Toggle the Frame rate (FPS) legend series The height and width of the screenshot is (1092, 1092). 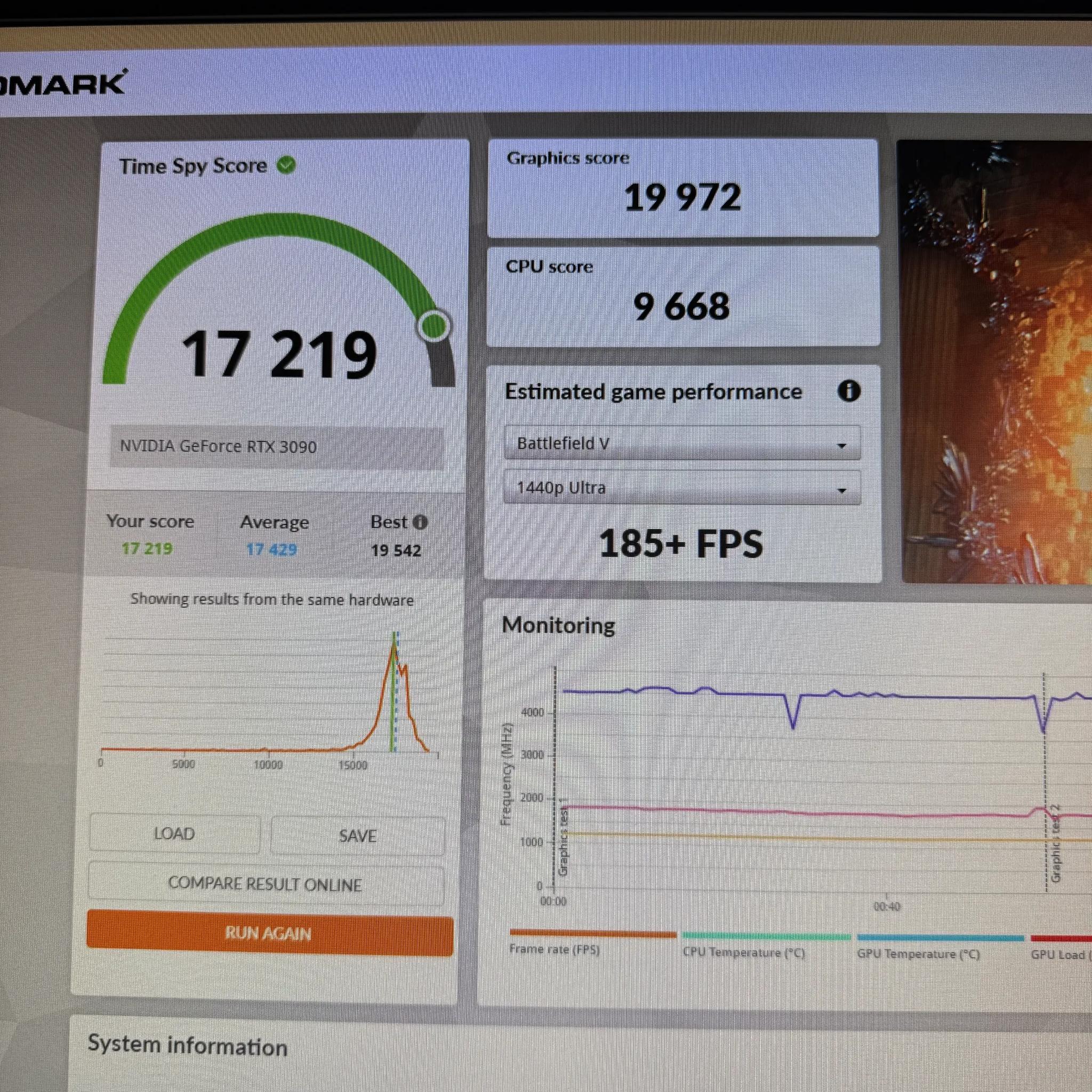[592, 943]
